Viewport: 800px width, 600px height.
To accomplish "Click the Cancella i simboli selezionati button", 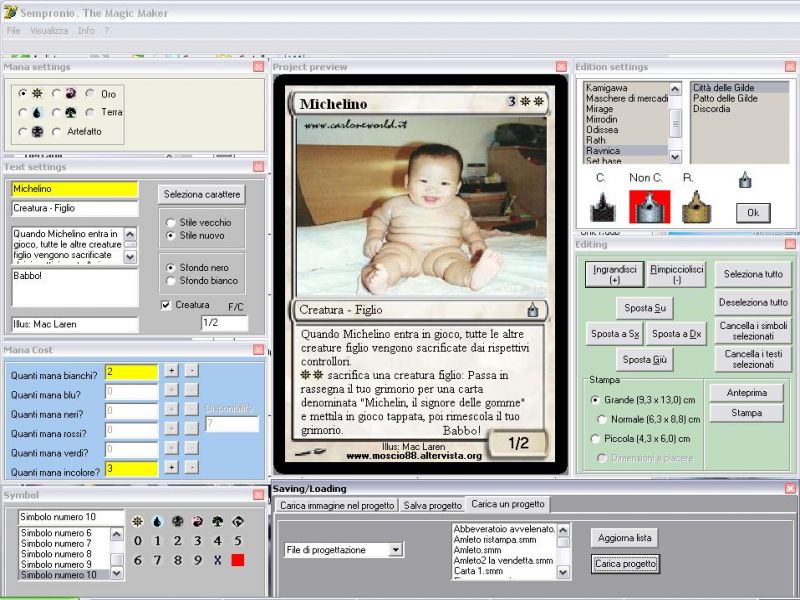I will click(753, 331).
